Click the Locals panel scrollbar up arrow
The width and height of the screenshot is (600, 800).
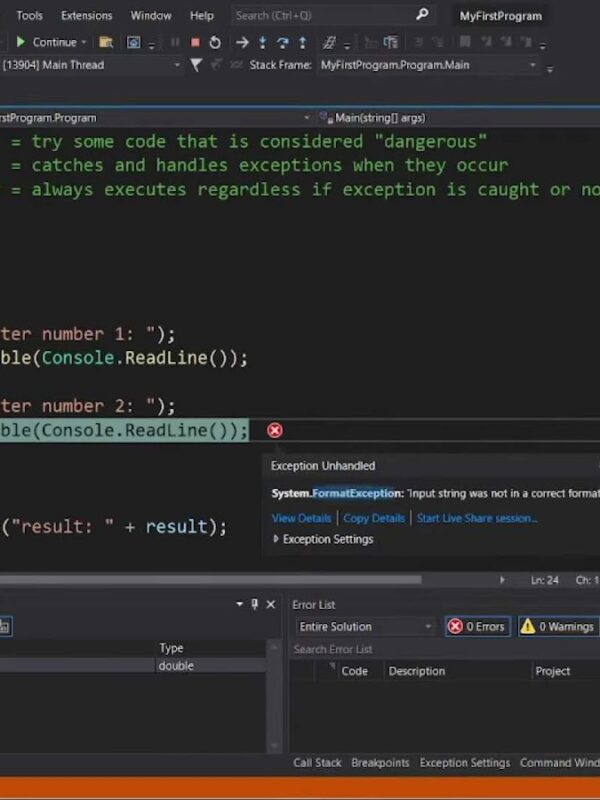(274, 647)
